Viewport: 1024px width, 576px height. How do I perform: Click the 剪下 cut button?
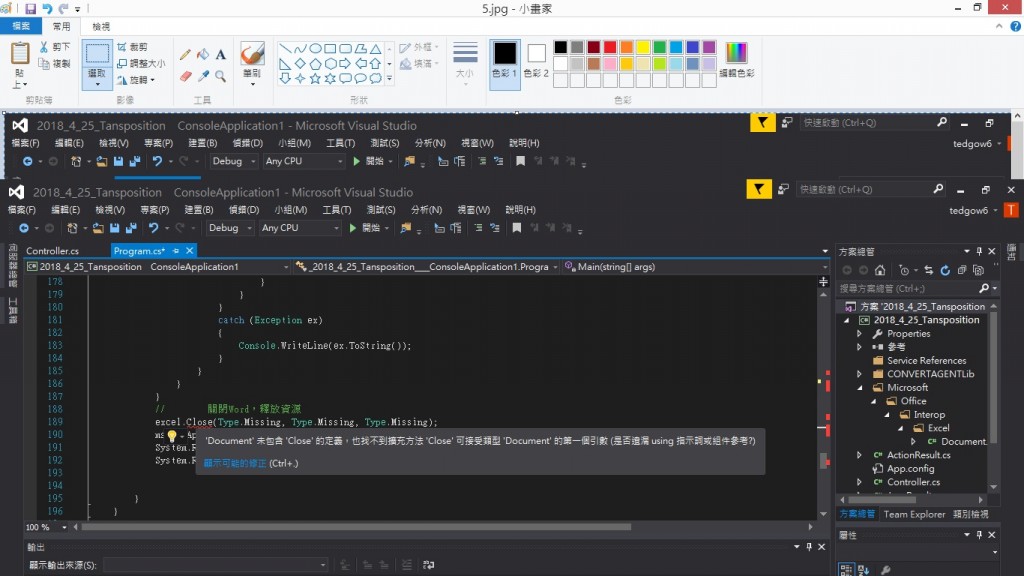pyautogui.click(x=54, y=47)
